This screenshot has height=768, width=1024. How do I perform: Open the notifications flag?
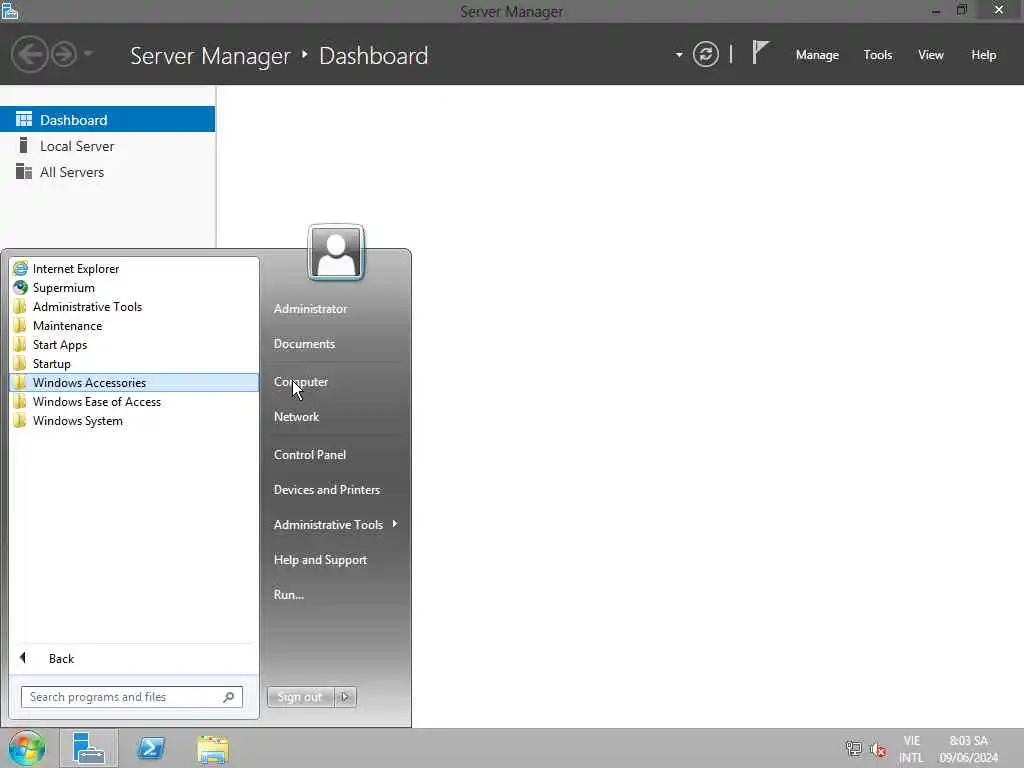click(x=760, y=52)
